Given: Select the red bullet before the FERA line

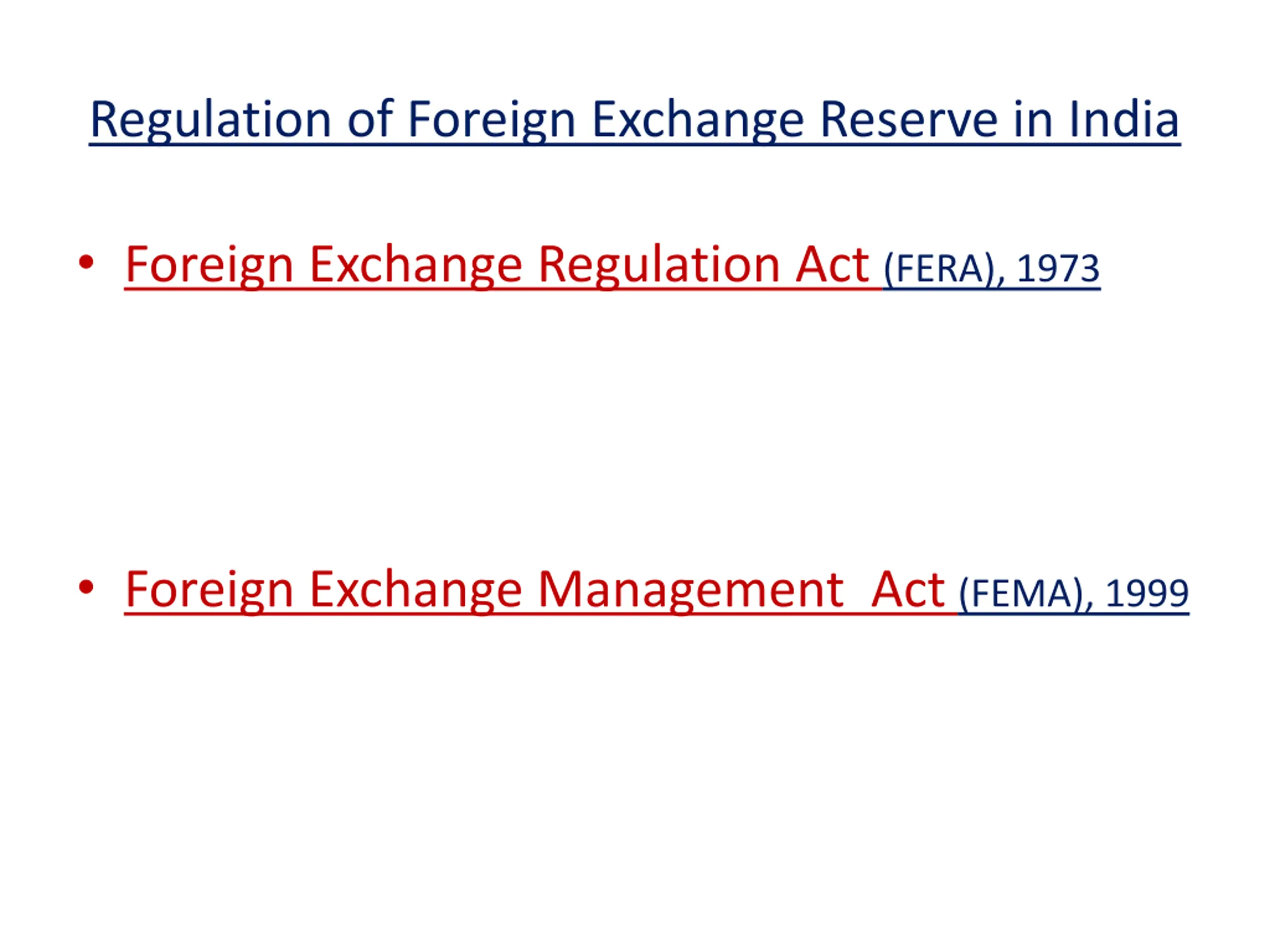Looking at the screenshot, I should [x=86, y=263].
